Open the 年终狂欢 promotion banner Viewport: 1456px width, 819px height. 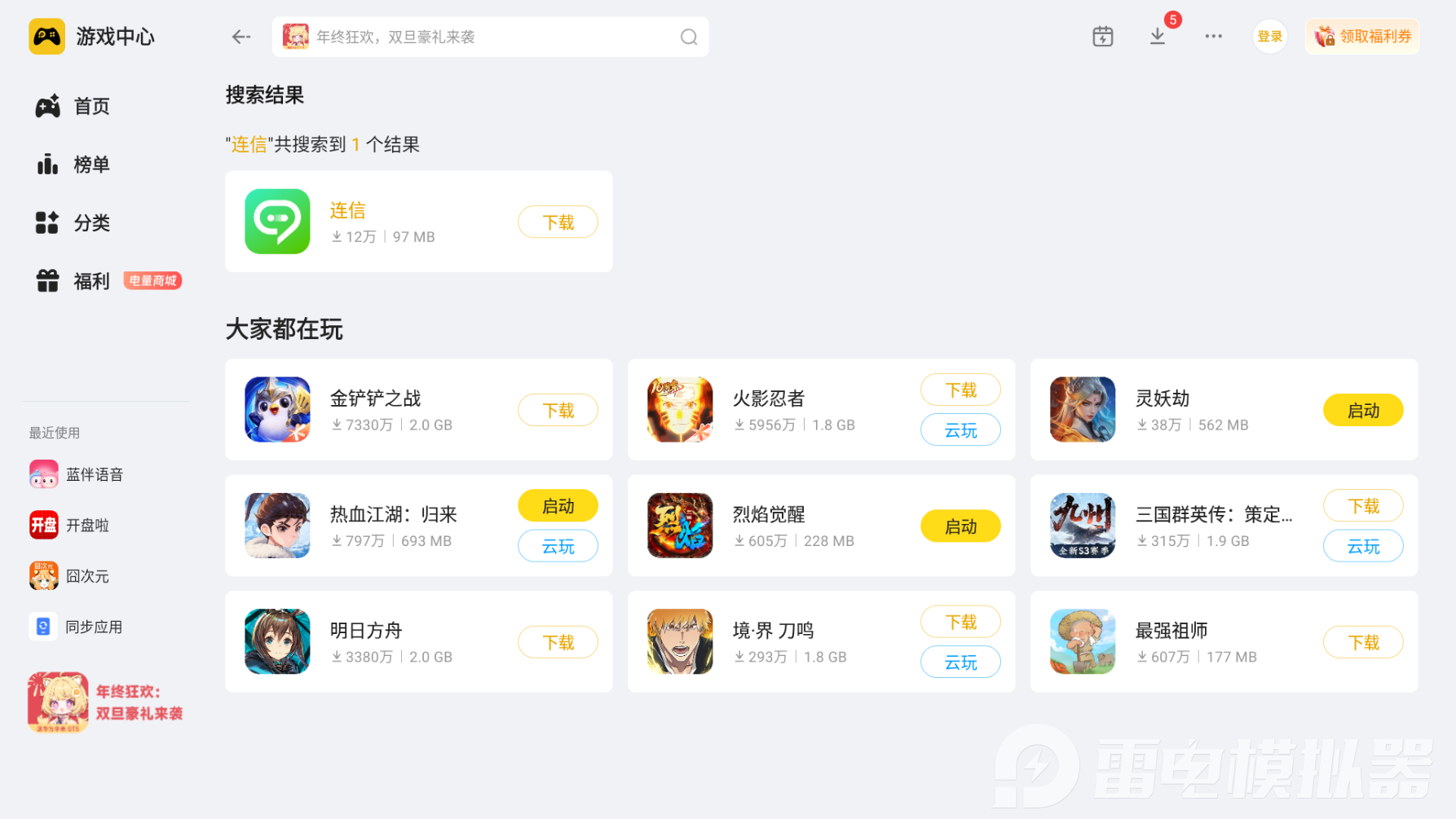[x=105, y=702]
